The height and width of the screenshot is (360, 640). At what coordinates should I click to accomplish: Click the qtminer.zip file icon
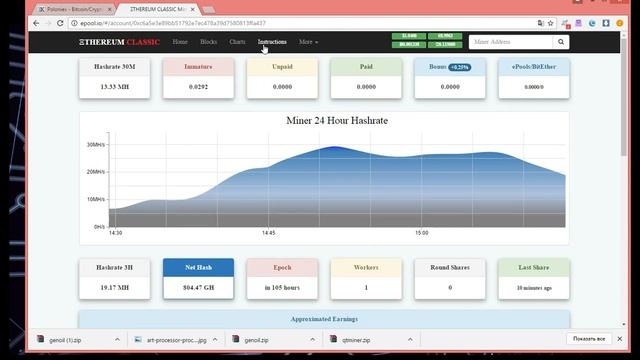(x=333, y=339)
